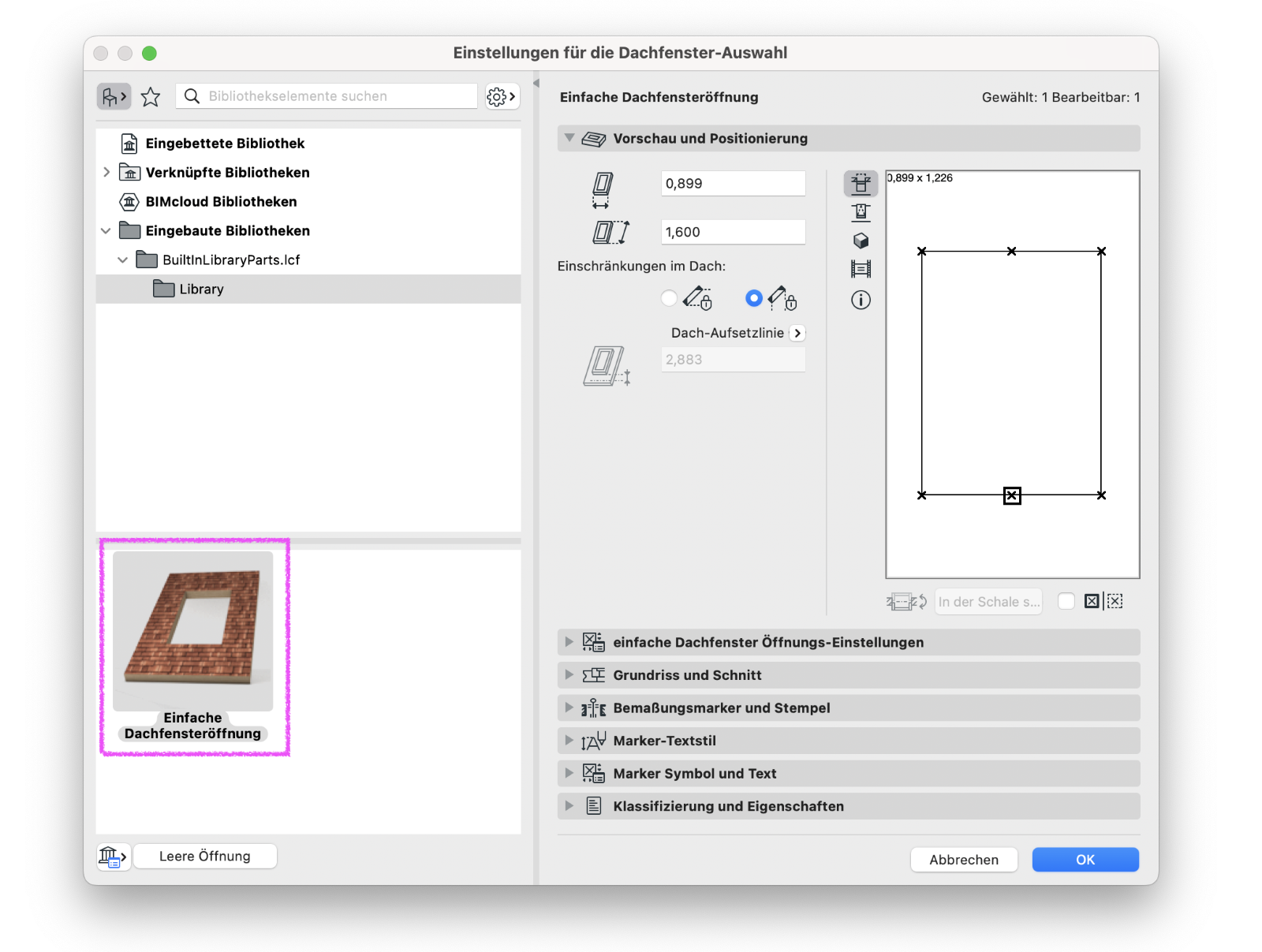Collapse BuiltInLibraryParts.lcf folder

pyautogui.click(x=122, y=259)
